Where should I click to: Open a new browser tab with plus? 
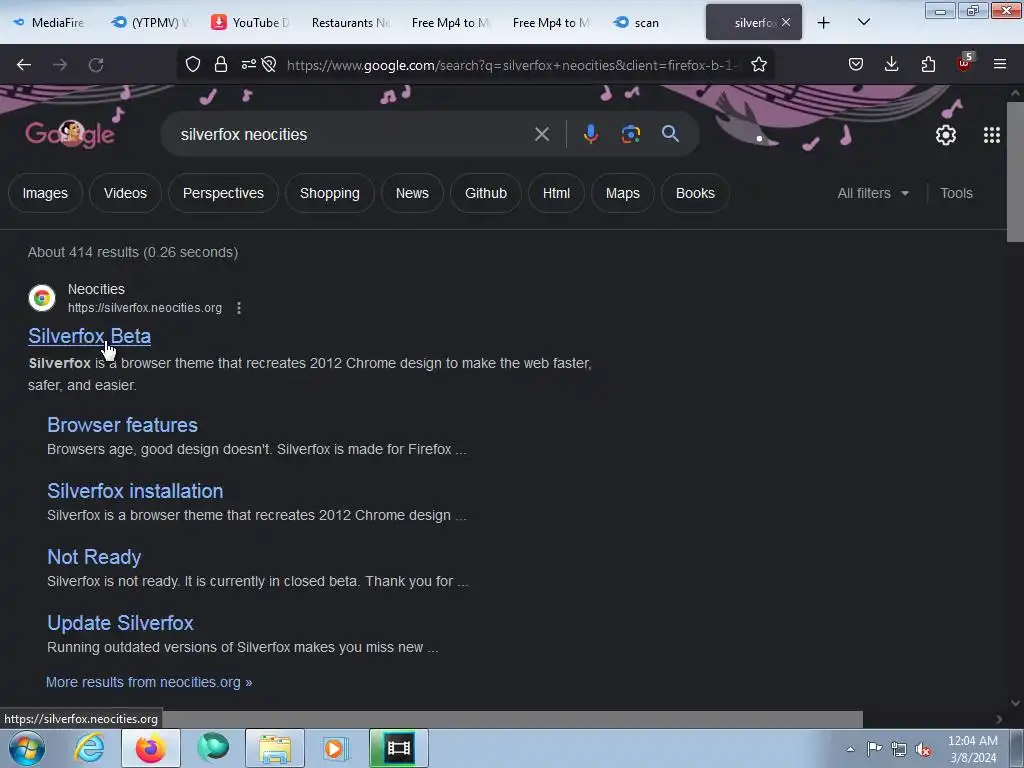[x=824, y=22]
